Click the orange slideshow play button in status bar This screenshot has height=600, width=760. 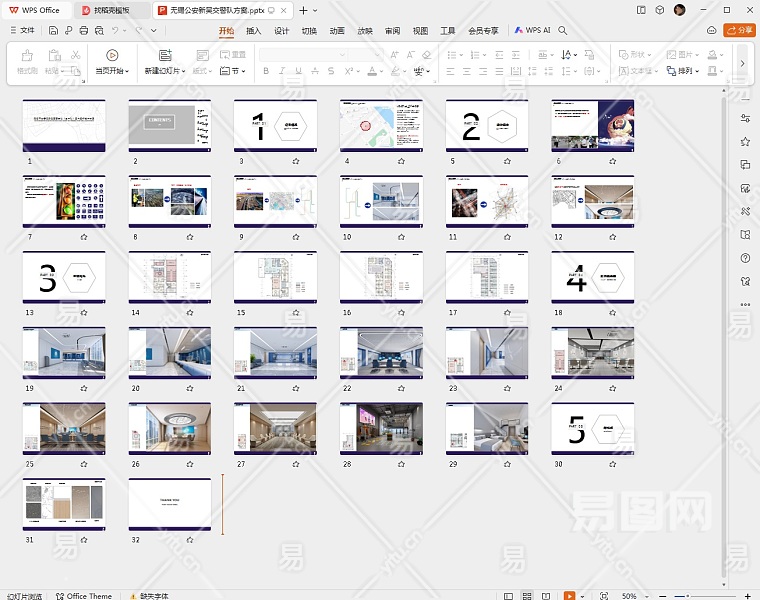pyautogui.click(x=569, y=595)
